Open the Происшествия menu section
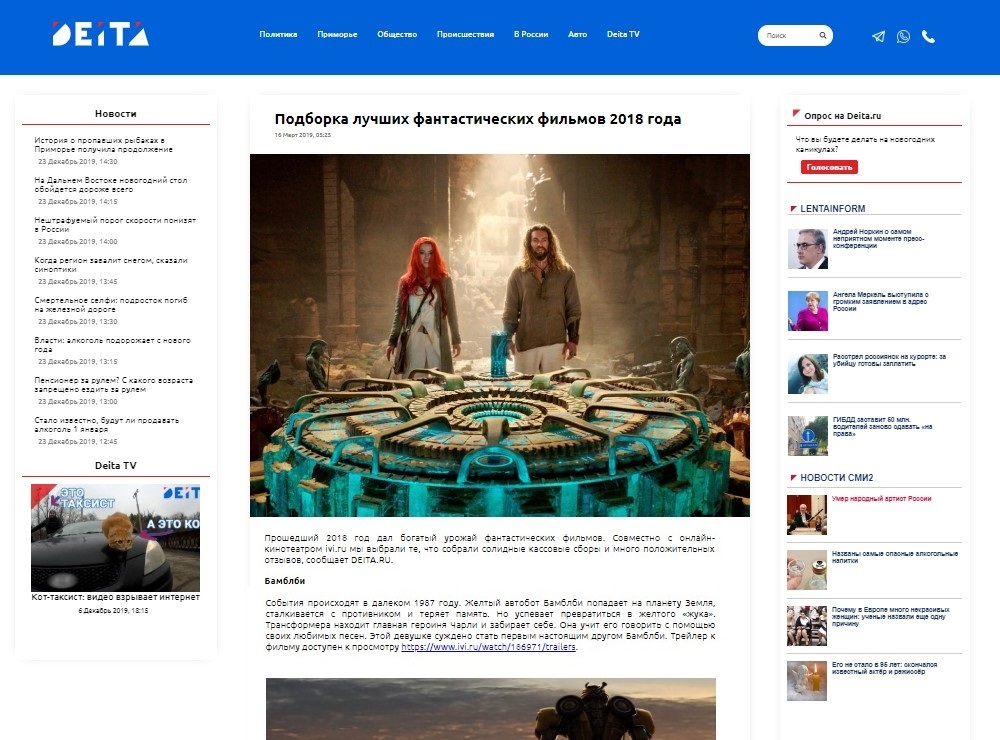This screenshot has width=1000, height=740. click(x=466, y=34)
